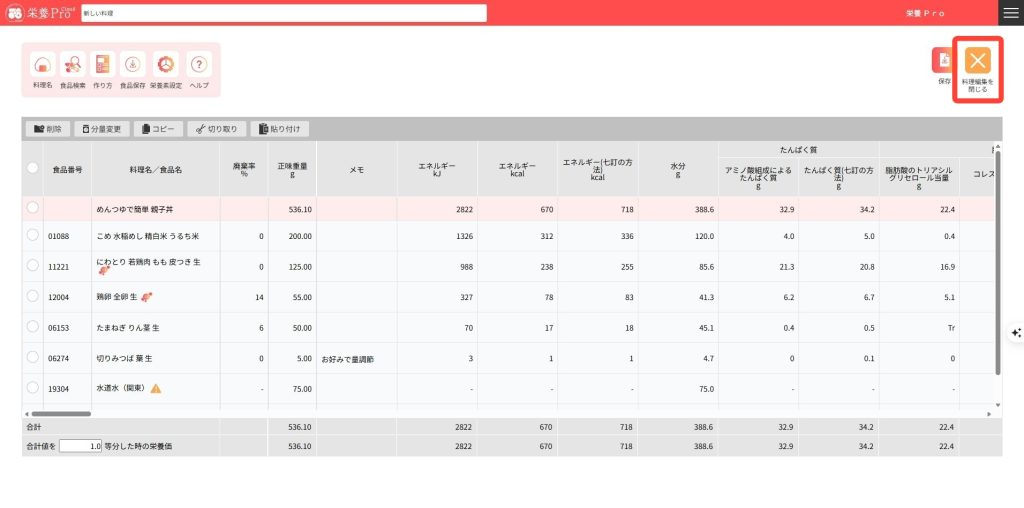Image resolution: width=1024 pixels, height=508 pixels.
Task: Click the warning icon beside 水道水（関東）
Action: [x=155, y=389]
